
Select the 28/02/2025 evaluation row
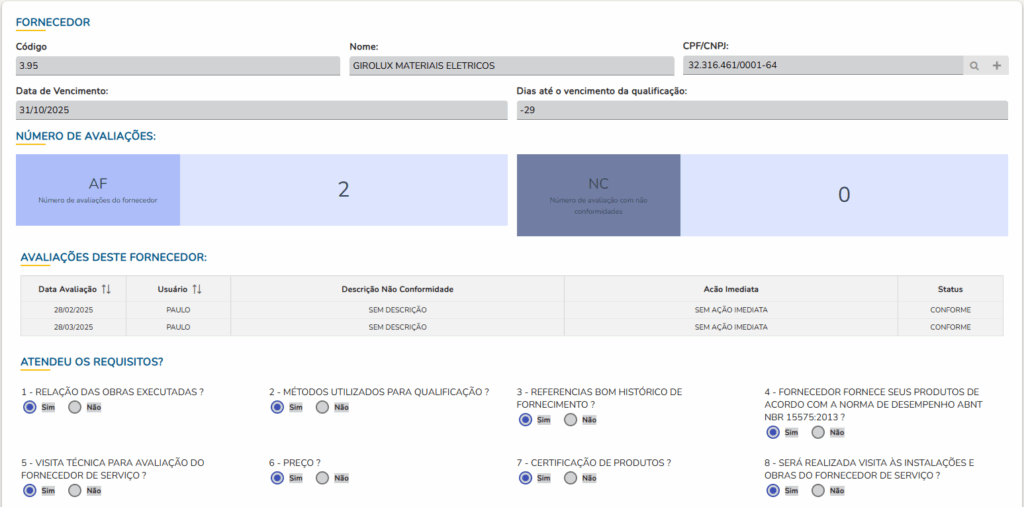pyautogui.click(x=511, y=310)
